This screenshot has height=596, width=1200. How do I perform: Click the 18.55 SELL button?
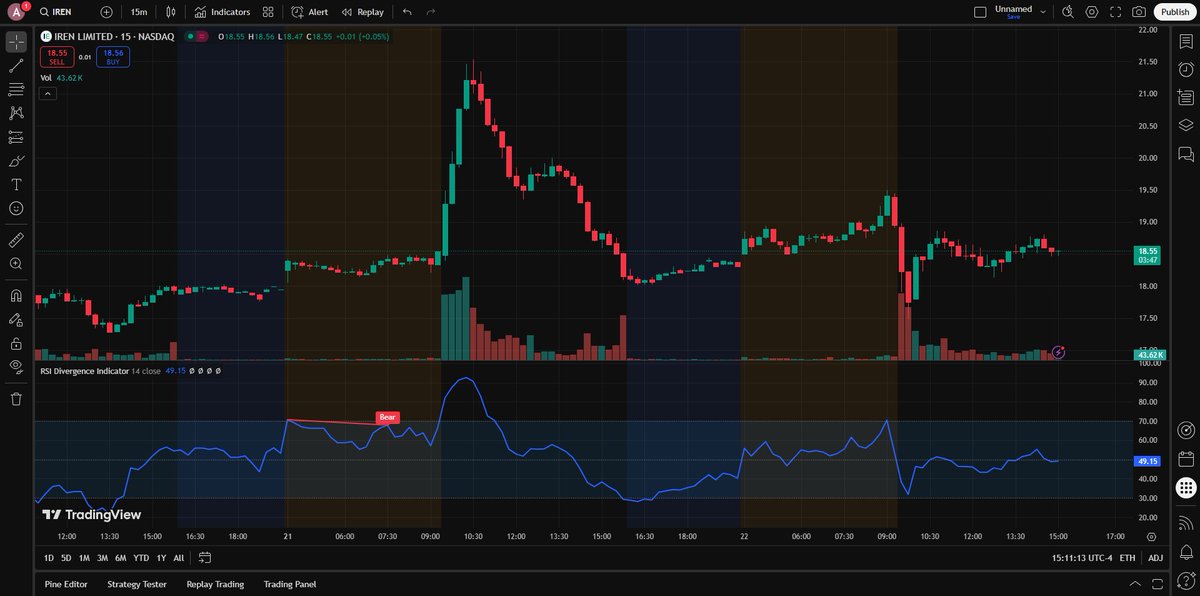click(x=56, y=57)
